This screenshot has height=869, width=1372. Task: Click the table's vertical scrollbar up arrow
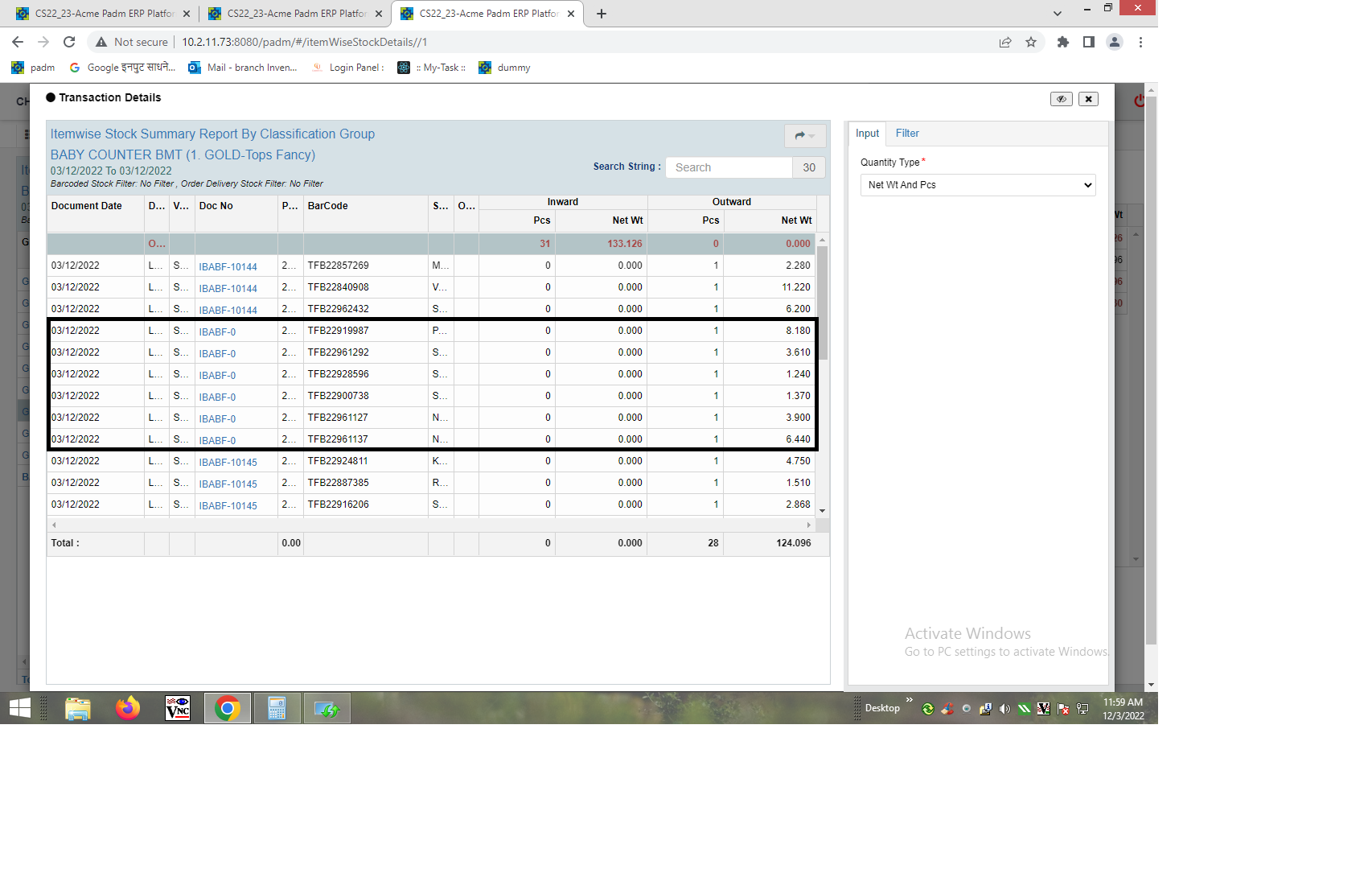point(822,241)
